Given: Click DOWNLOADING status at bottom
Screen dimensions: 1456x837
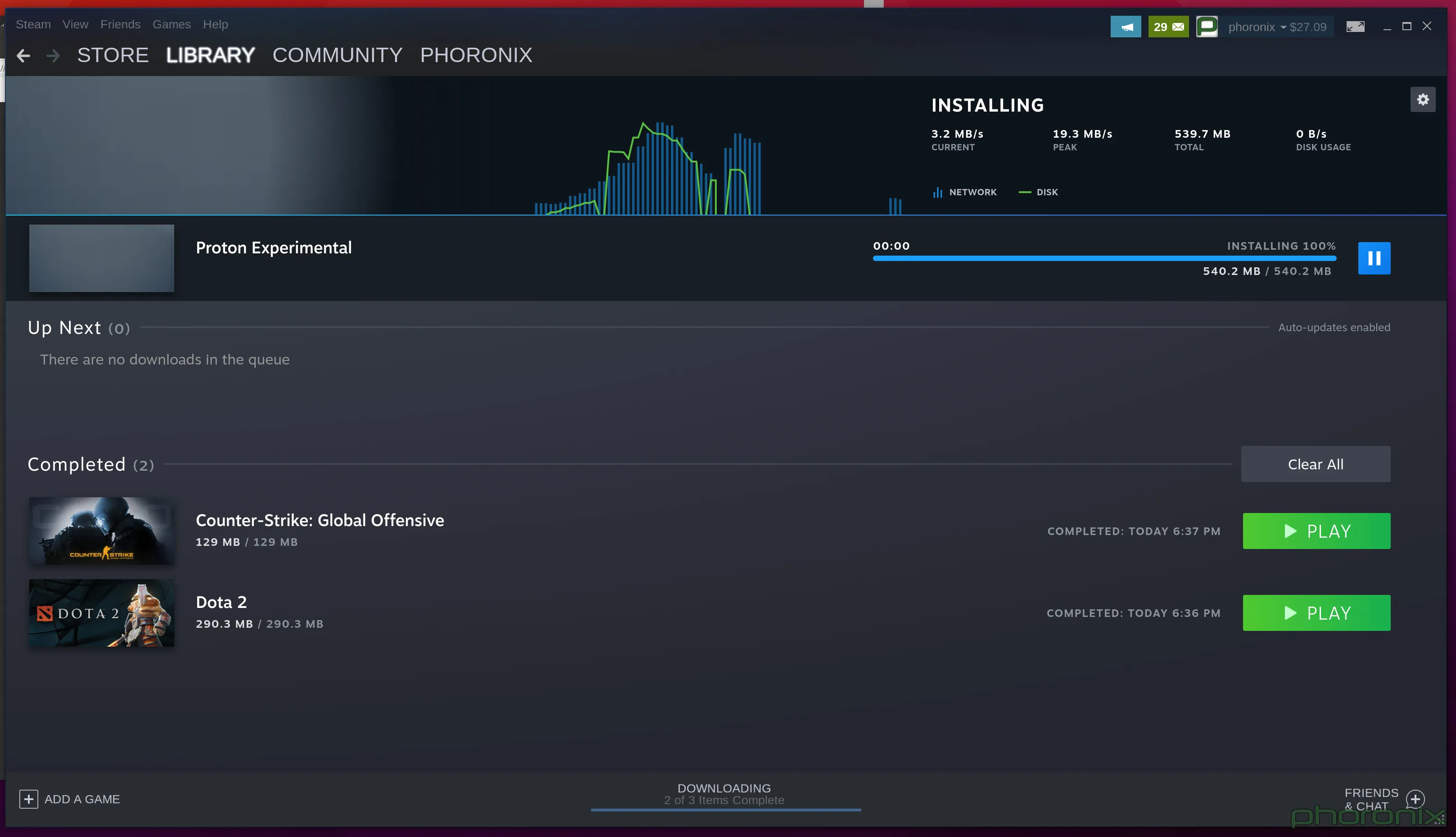Looking at the screenshot, I should click(x=724, y=788).
